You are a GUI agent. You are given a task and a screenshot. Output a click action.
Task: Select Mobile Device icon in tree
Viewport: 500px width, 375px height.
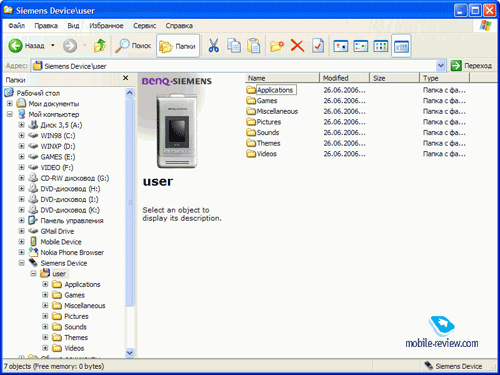coord(33,241)
